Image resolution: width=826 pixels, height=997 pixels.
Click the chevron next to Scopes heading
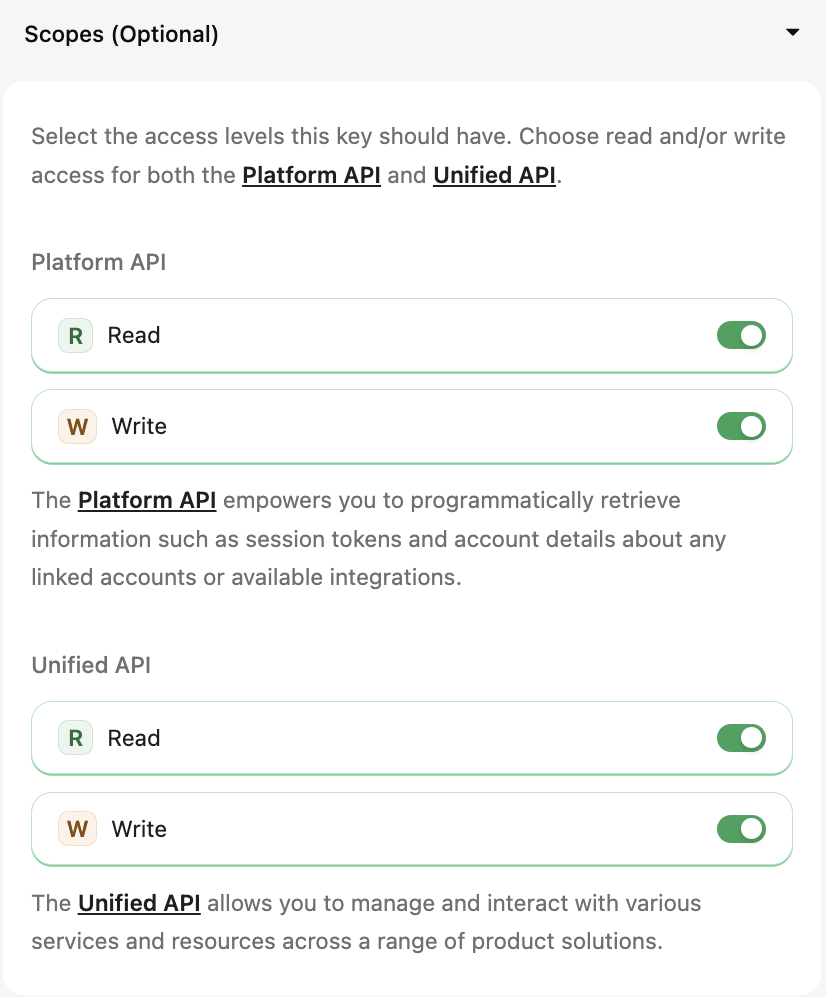click(x=792, y=32)
